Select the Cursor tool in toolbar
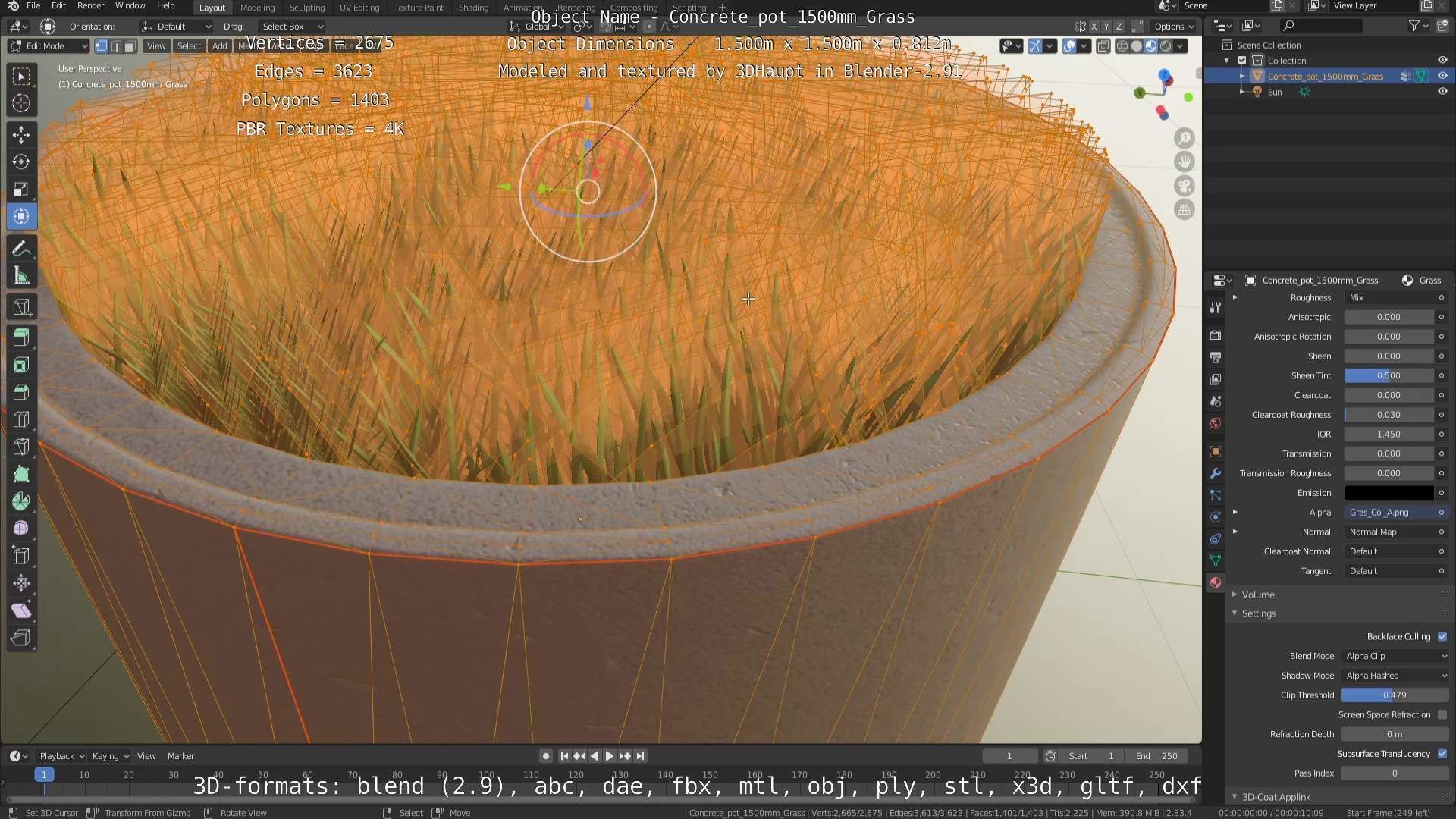Viewport: 1456px width, 819px height. click(21, 103)
